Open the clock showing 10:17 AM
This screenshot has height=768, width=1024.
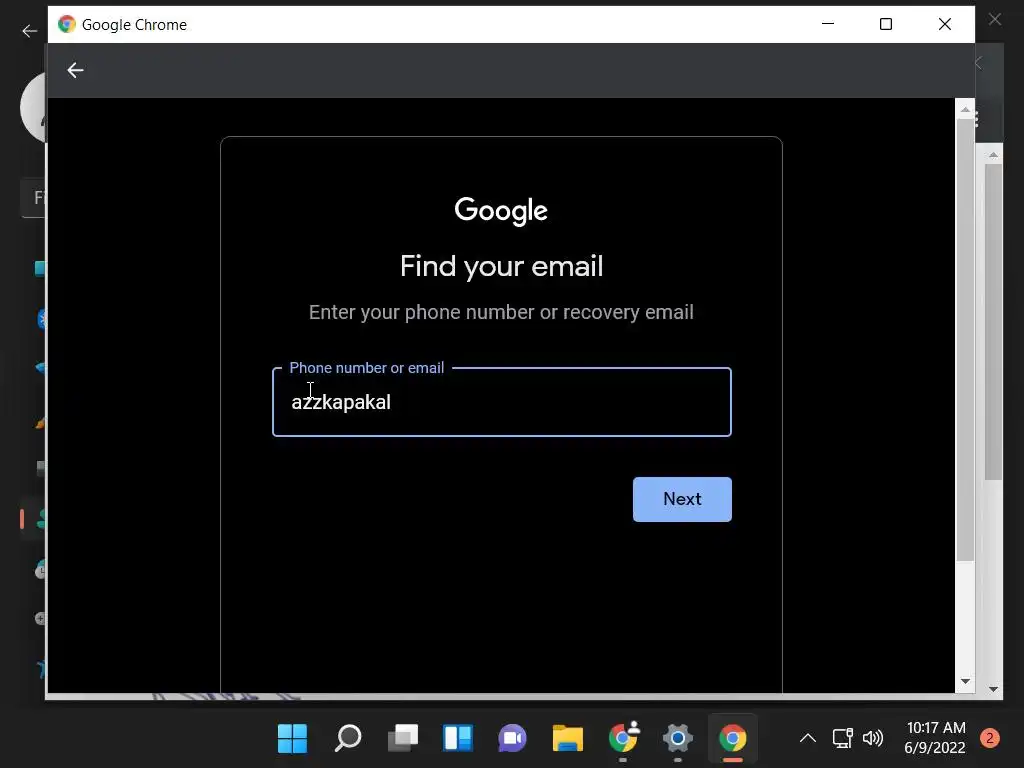pos(935,738)
